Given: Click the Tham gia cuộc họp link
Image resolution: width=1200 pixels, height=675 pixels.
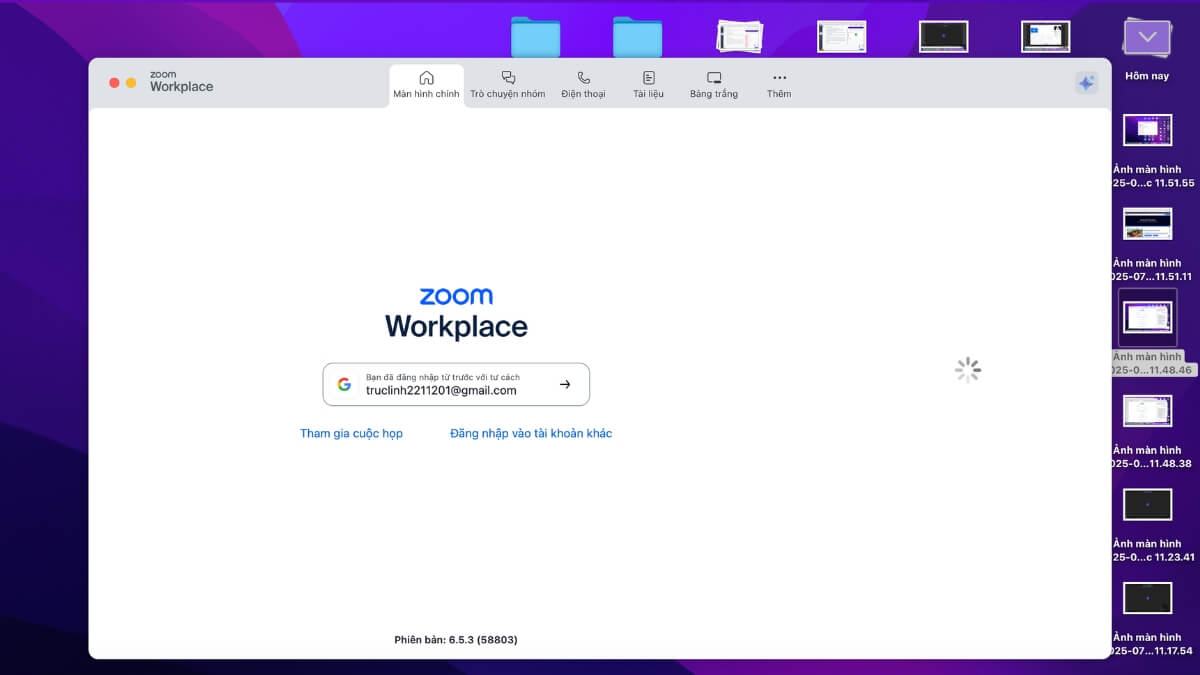Looking at the screenshot, I should [351, 433].
